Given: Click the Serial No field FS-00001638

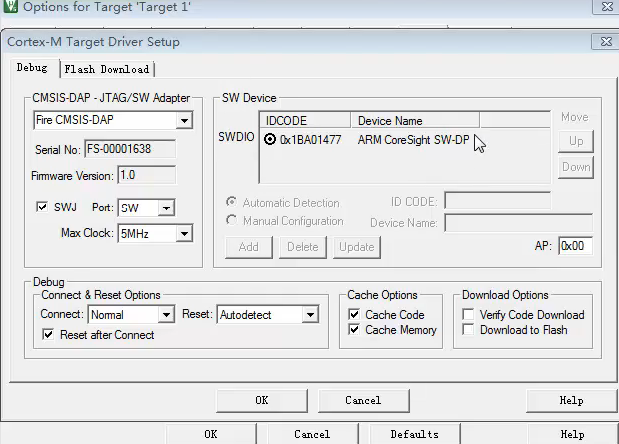Looking at the screenshot, I should point(130,149).
